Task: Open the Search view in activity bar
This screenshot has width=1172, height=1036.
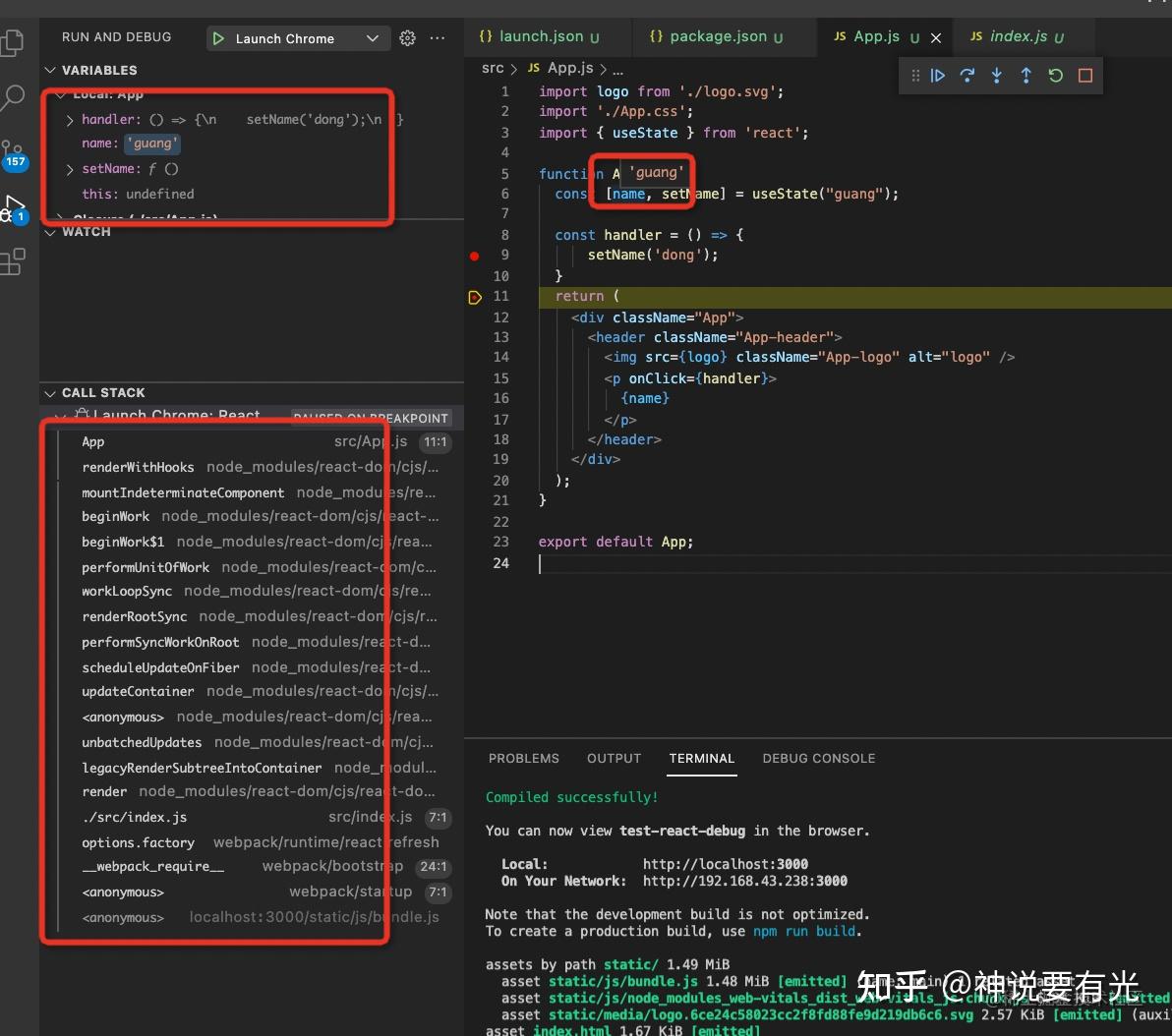Action: pos(13,97)
